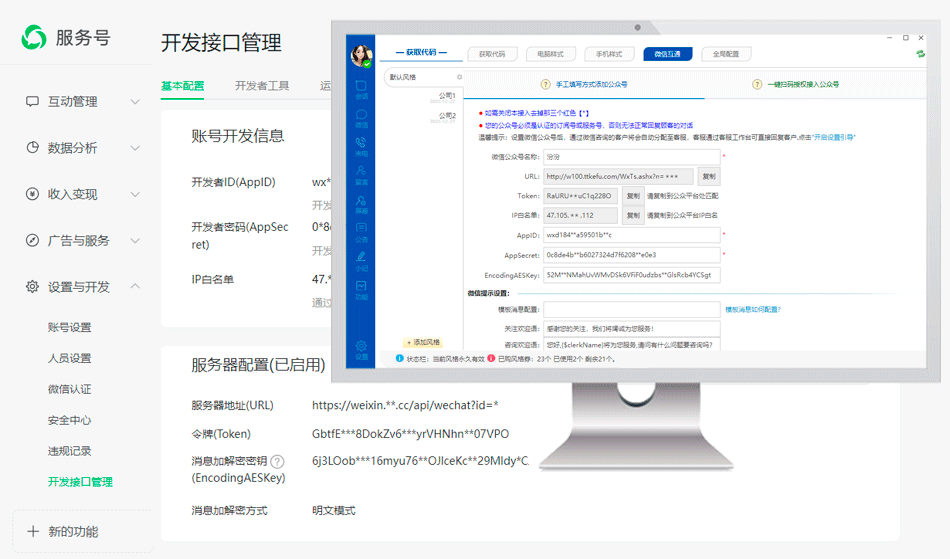The width and height of the screenshot is (950, 559).
Task: Open the 全局配置 tab button
Action: (726, 54)
